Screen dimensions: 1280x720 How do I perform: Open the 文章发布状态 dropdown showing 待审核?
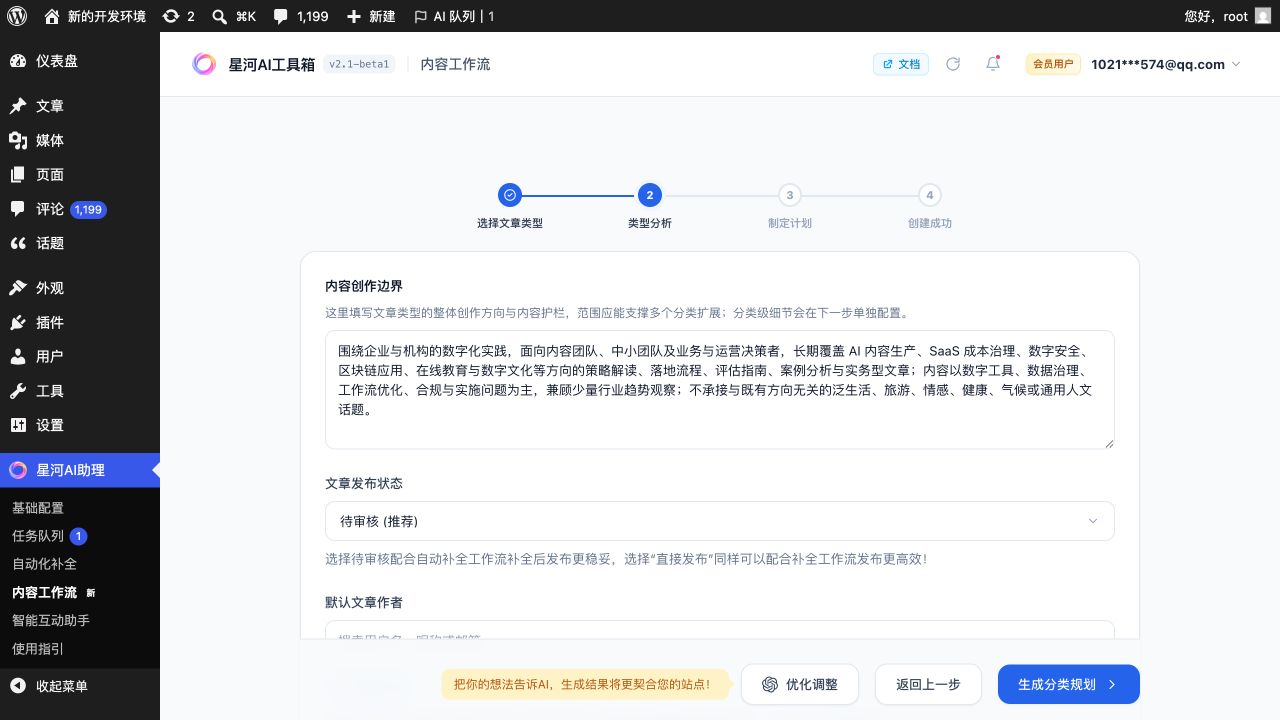(720, 521)
